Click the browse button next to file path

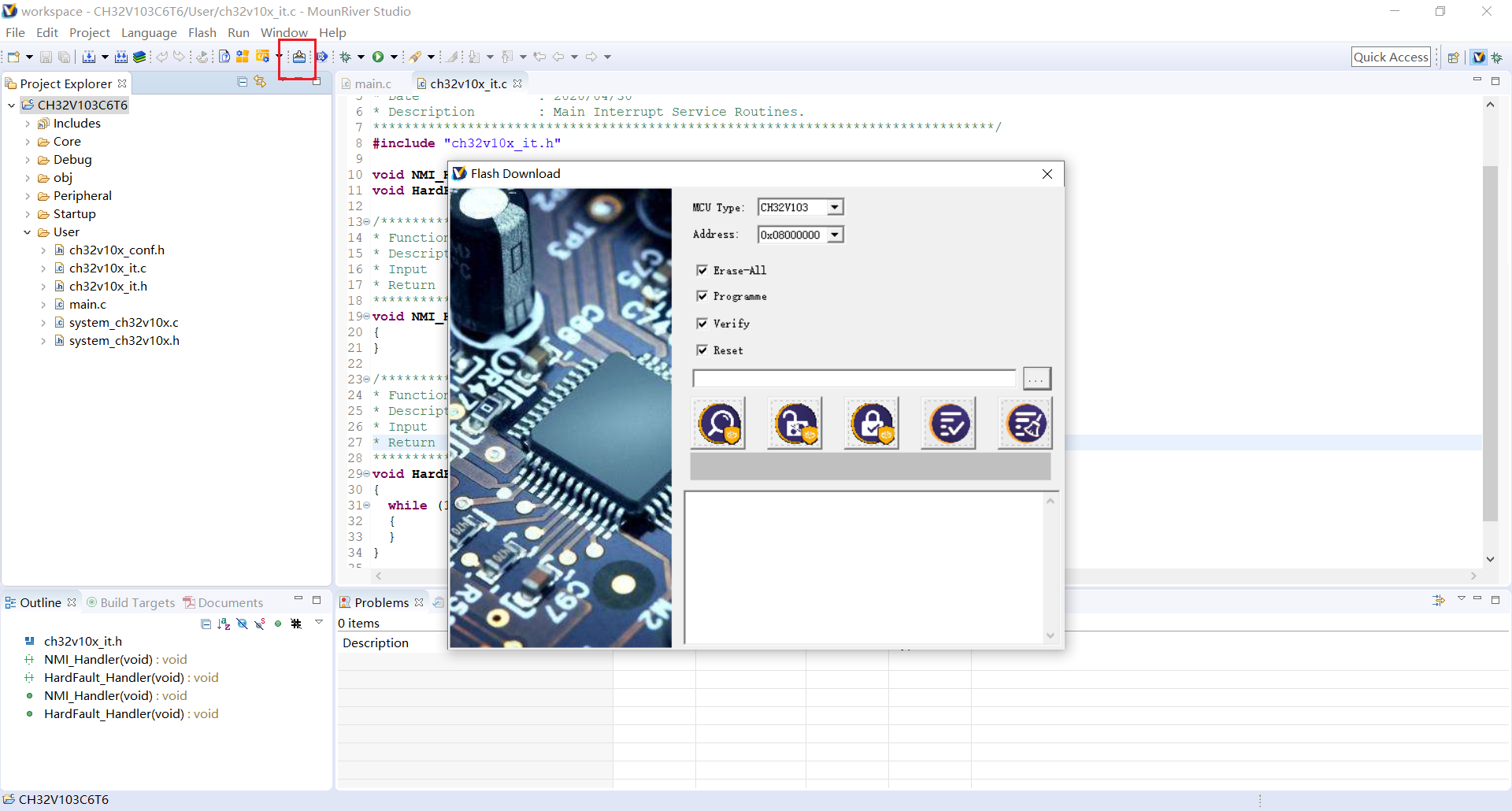point(1036,378)
